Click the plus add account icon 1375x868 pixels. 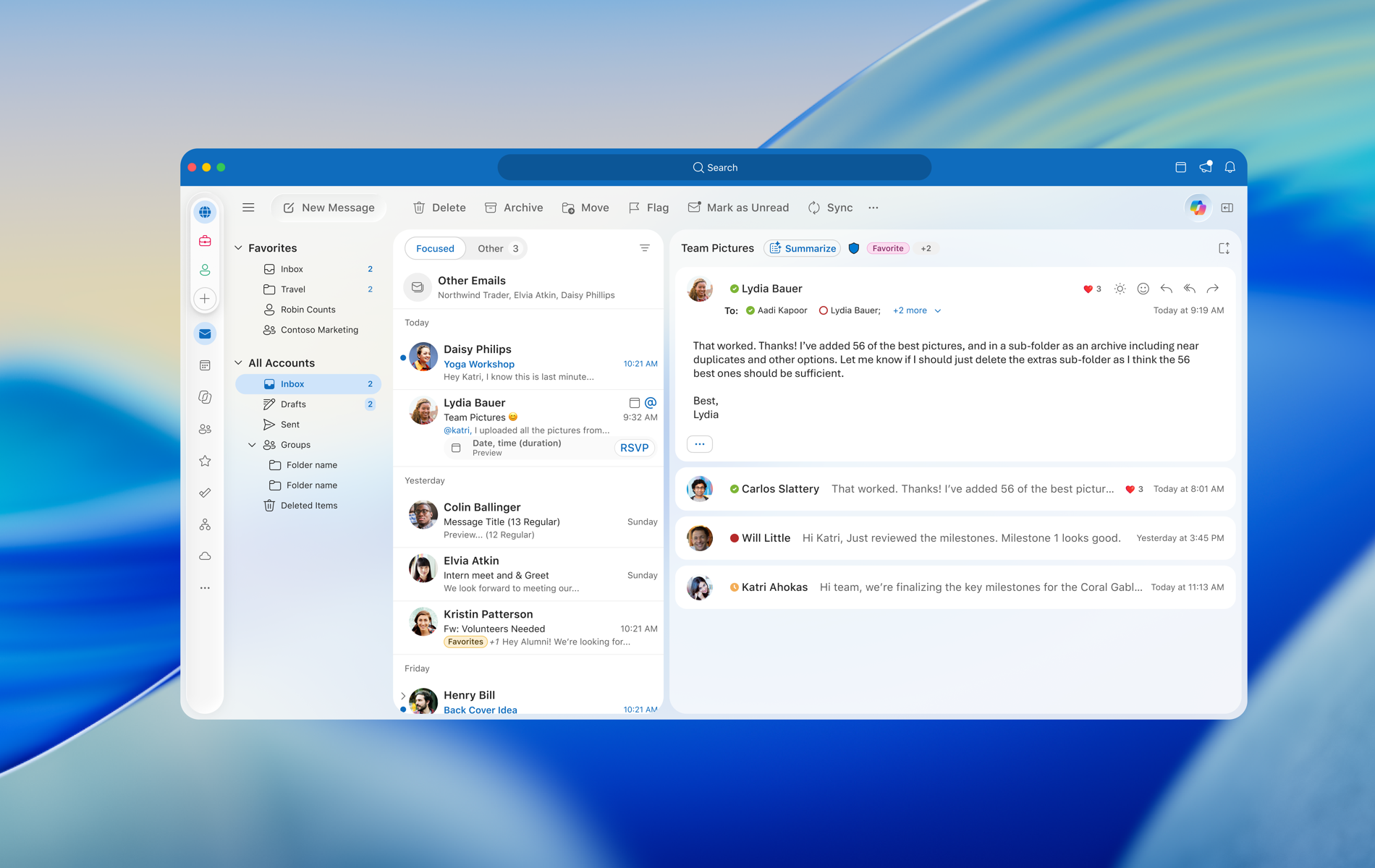pos(205,299)
